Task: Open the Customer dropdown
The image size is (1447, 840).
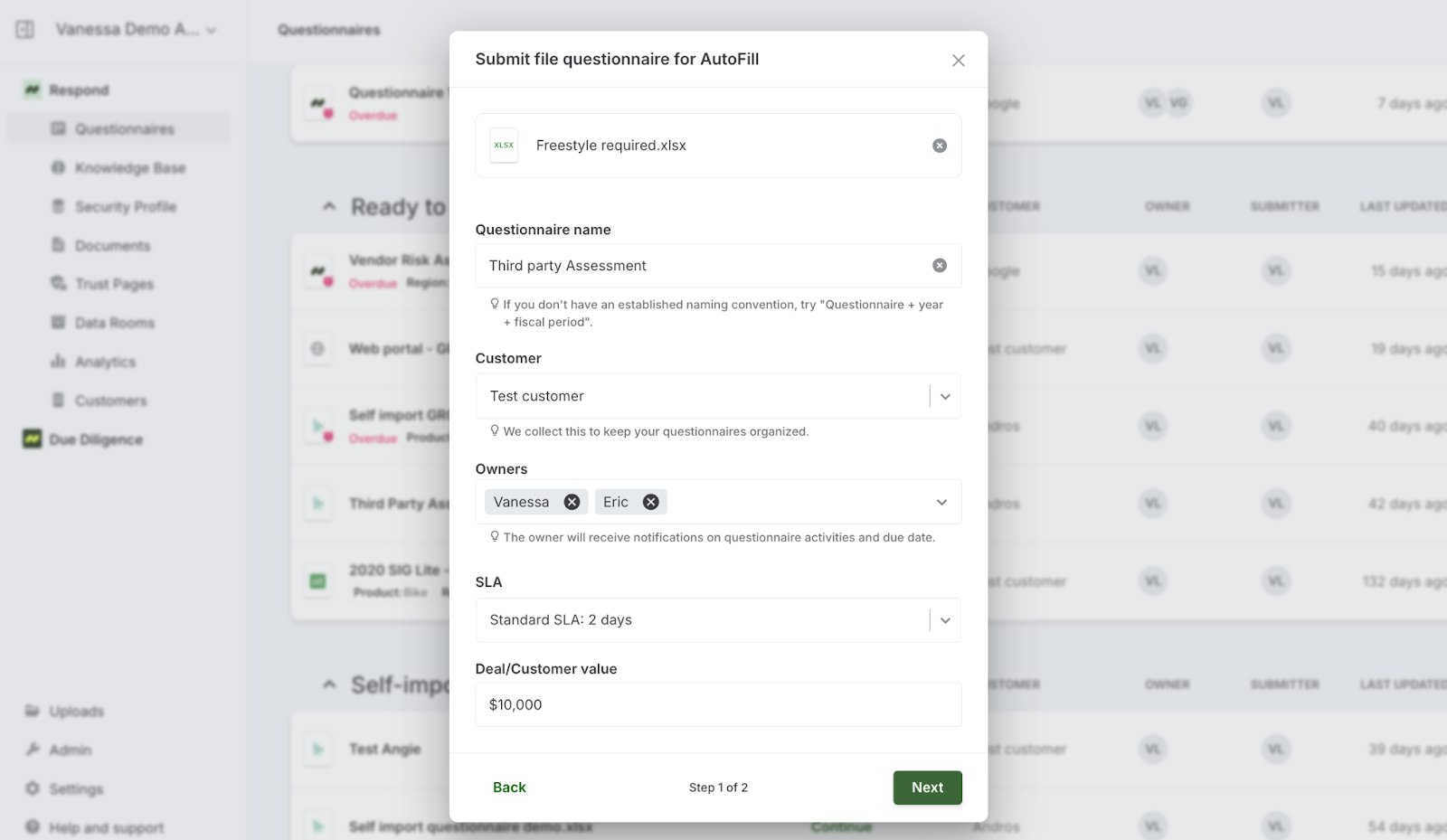Action: pos(945,396)
